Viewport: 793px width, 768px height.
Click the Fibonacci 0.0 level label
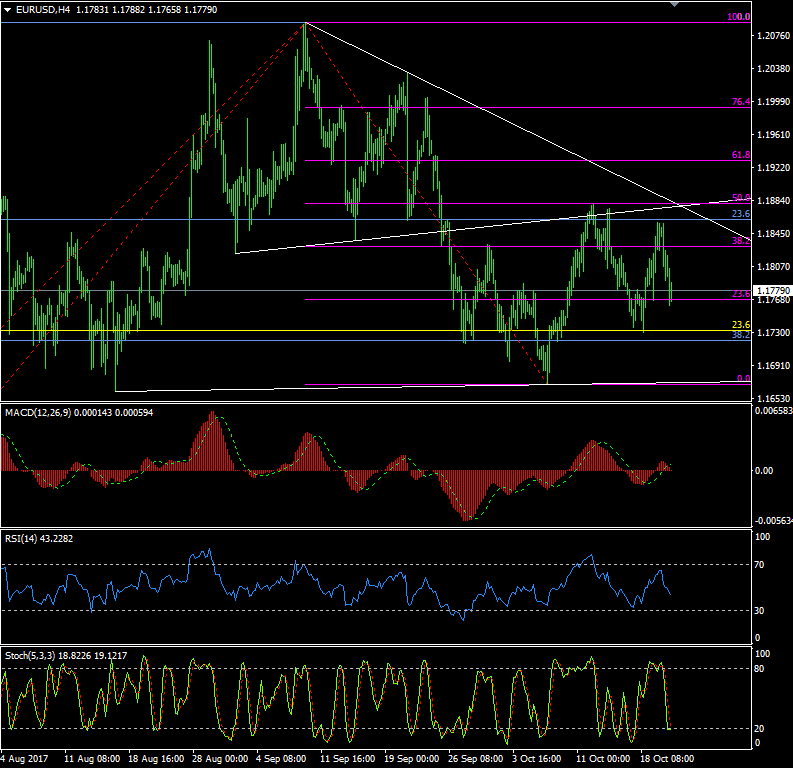pos(742,378)
